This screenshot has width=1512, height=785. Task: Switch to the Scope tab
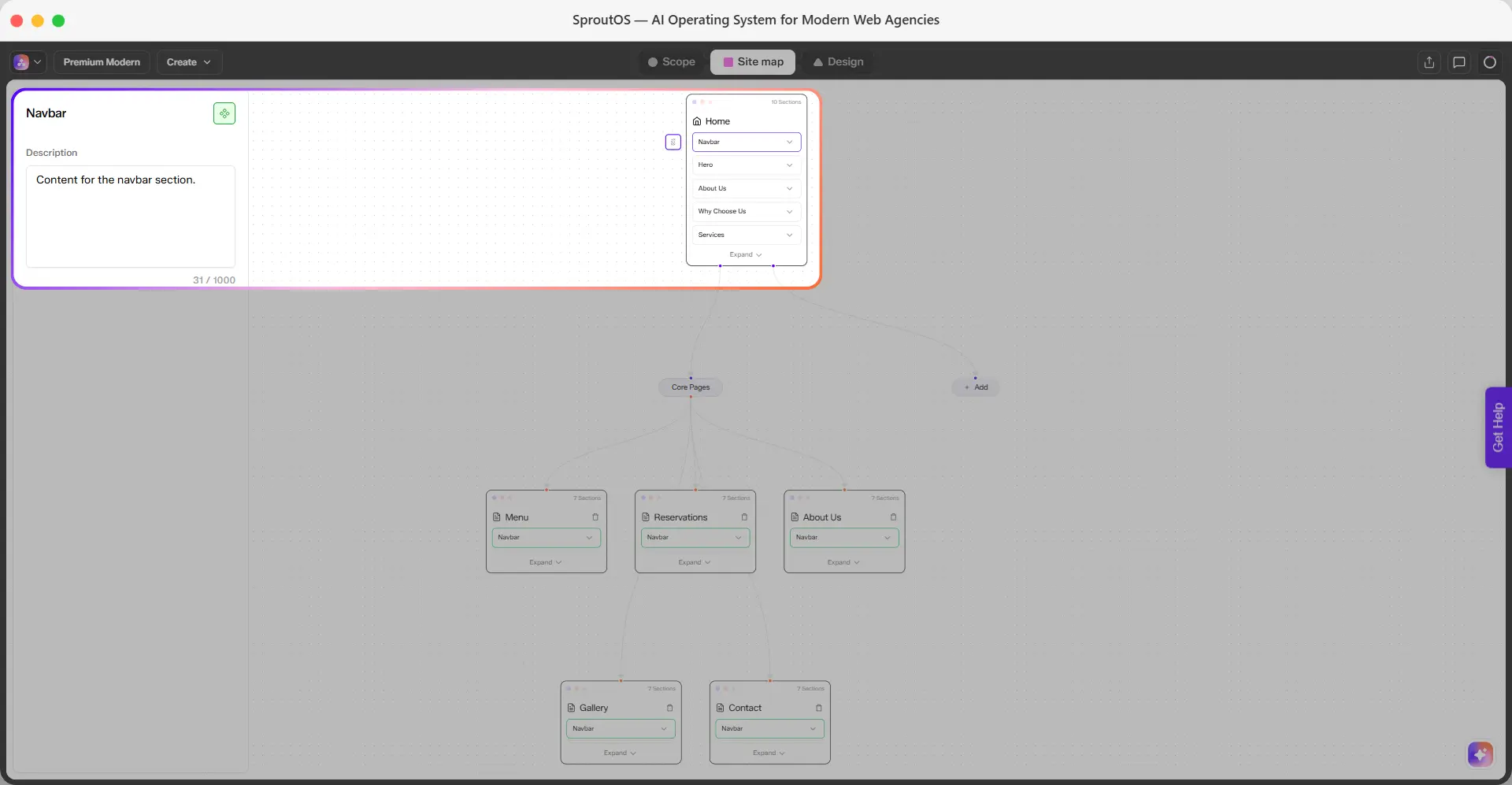click(672, 62)
